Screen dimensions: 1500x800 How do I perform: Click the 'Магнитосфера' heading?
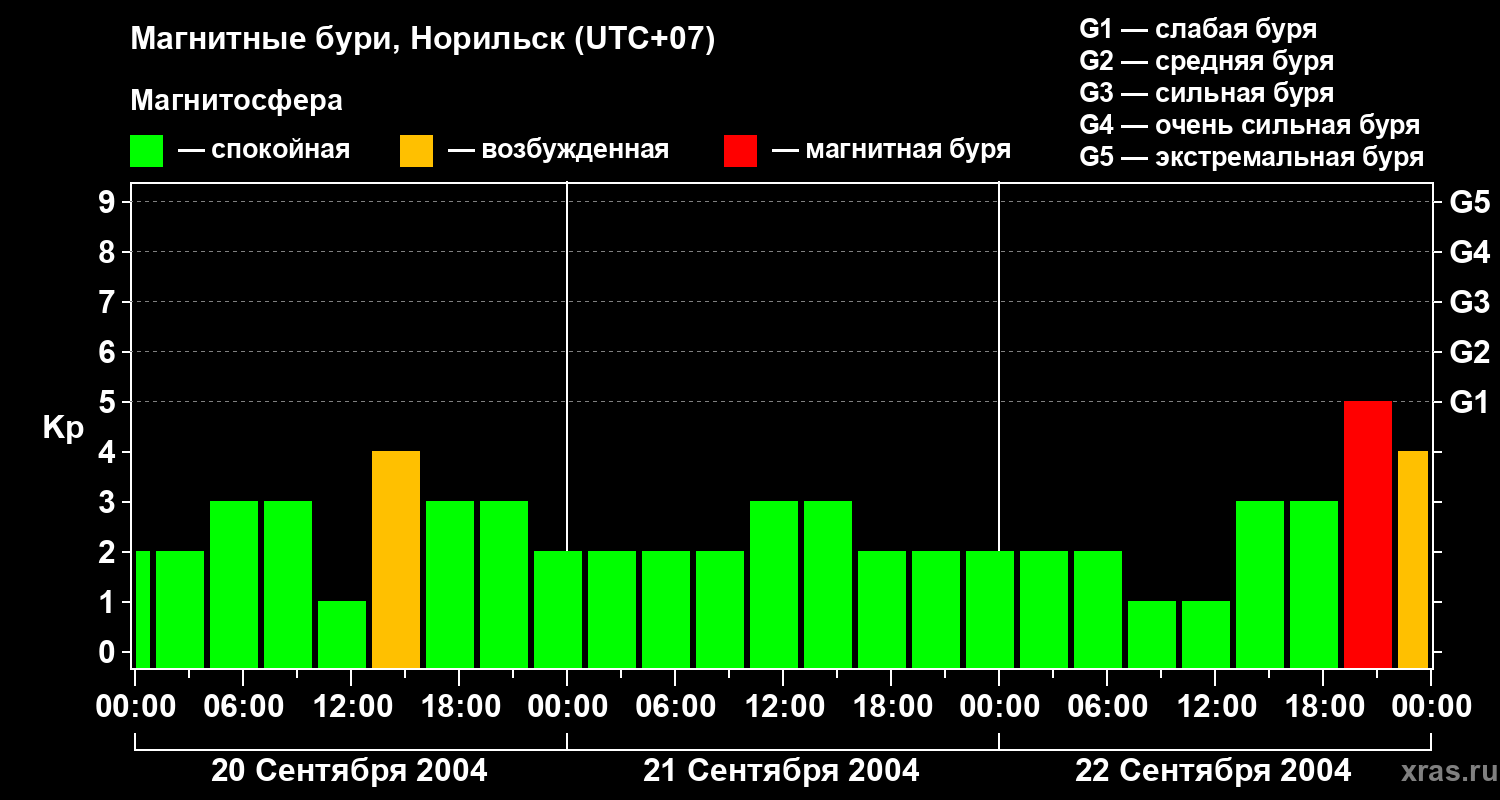(236, 101)
